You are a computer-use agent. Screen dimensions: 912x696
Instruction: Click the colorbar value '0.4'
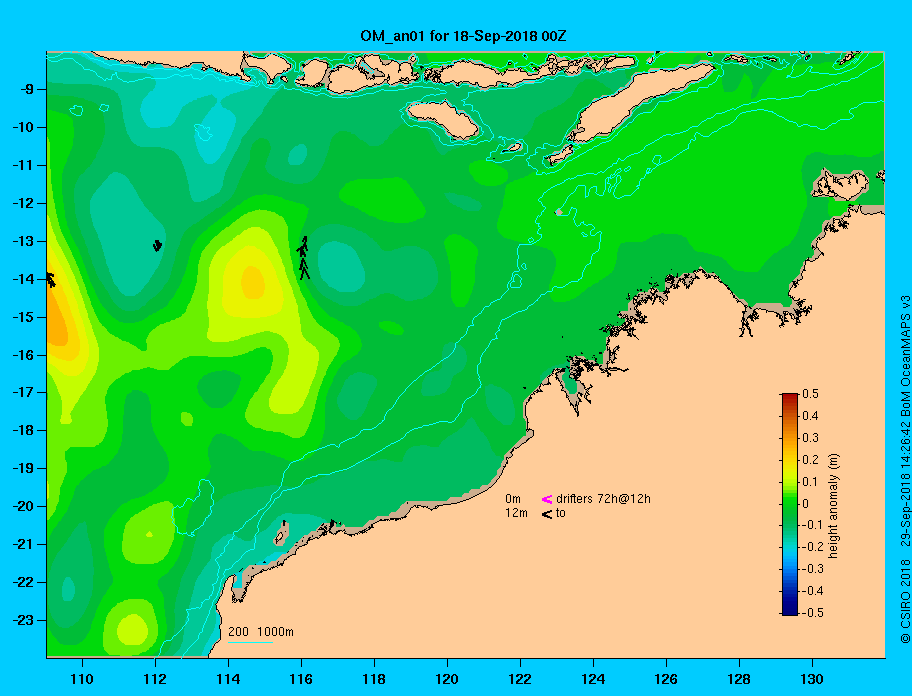[810, 416]
